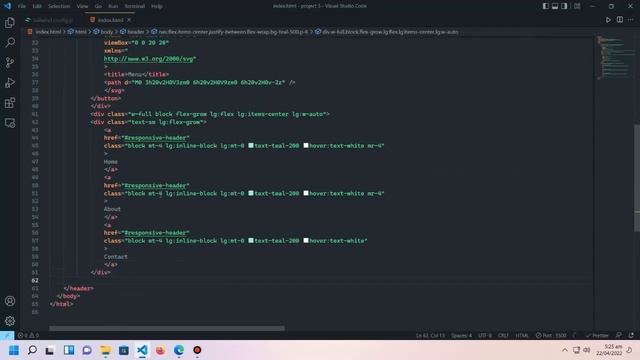Toggle the primary side bar layout icon
This screenshot has height=360, width=640.
(x=546, y=6)
